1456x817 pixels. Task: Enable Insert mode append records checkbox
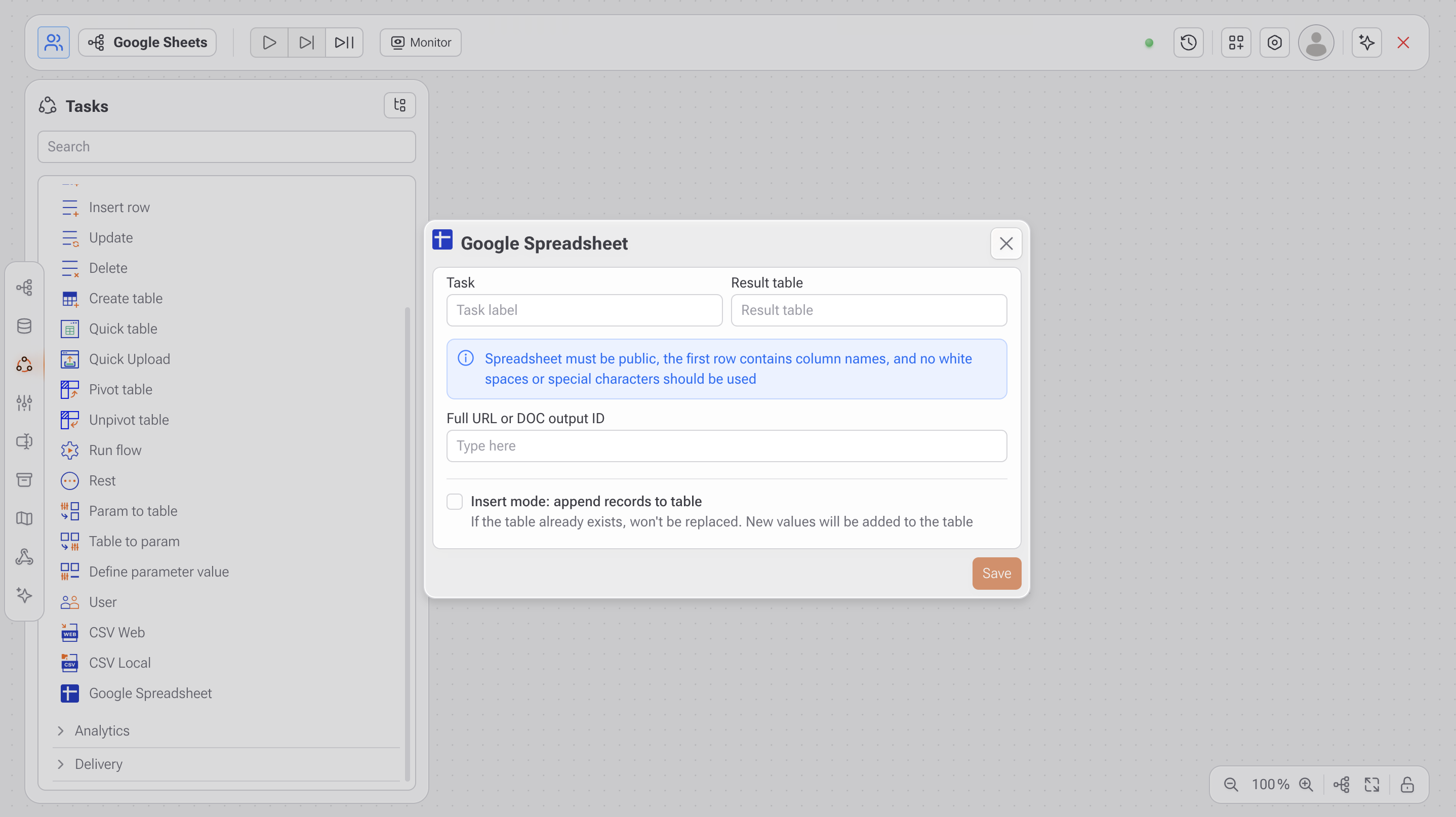tap(455, 502)
